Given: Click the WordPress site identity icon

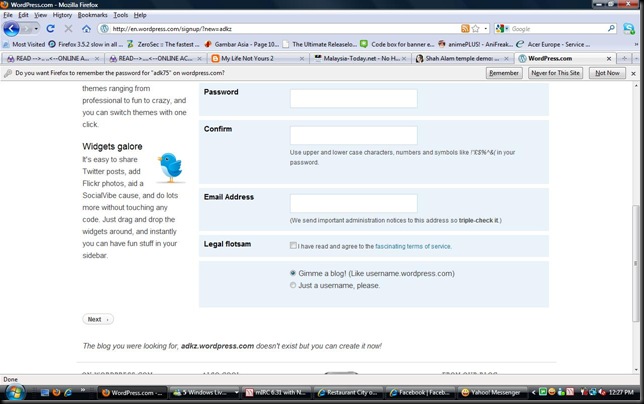Looking at the screenshot, I should tap(104, 29).
